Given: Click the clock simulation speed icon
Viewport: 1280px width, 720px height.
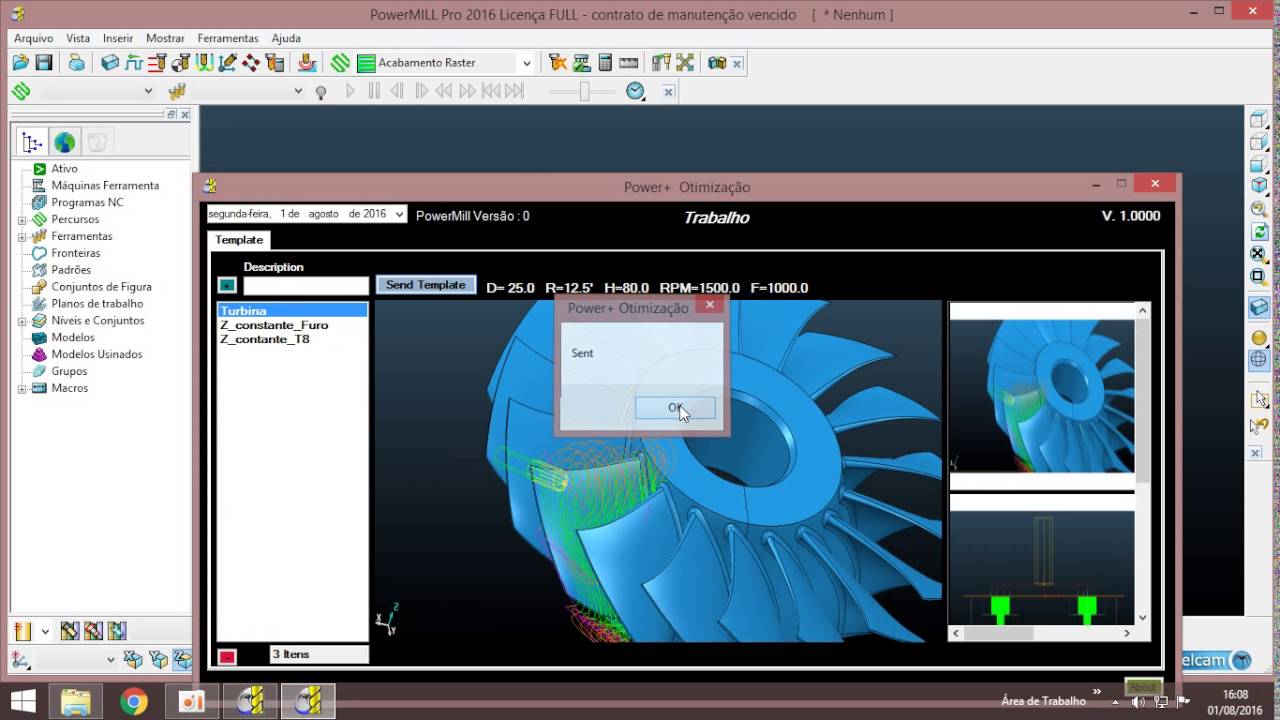Looking at the screenshot, I should [635, 91].
